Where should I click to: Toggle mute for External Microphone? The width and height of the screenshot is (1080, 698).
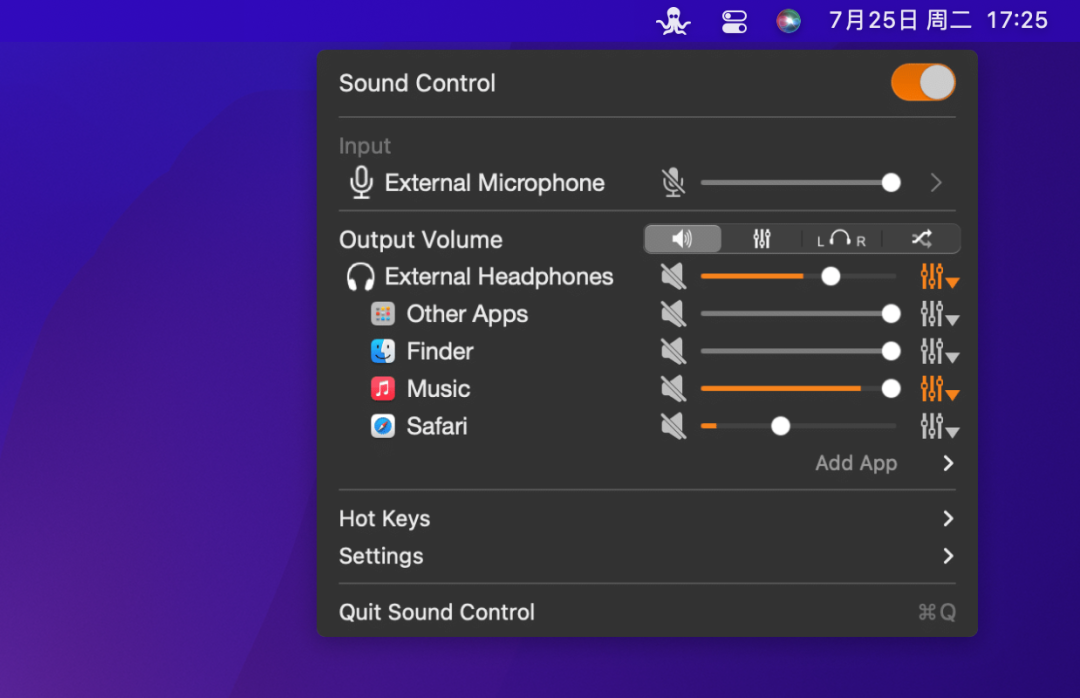point(673,183)
